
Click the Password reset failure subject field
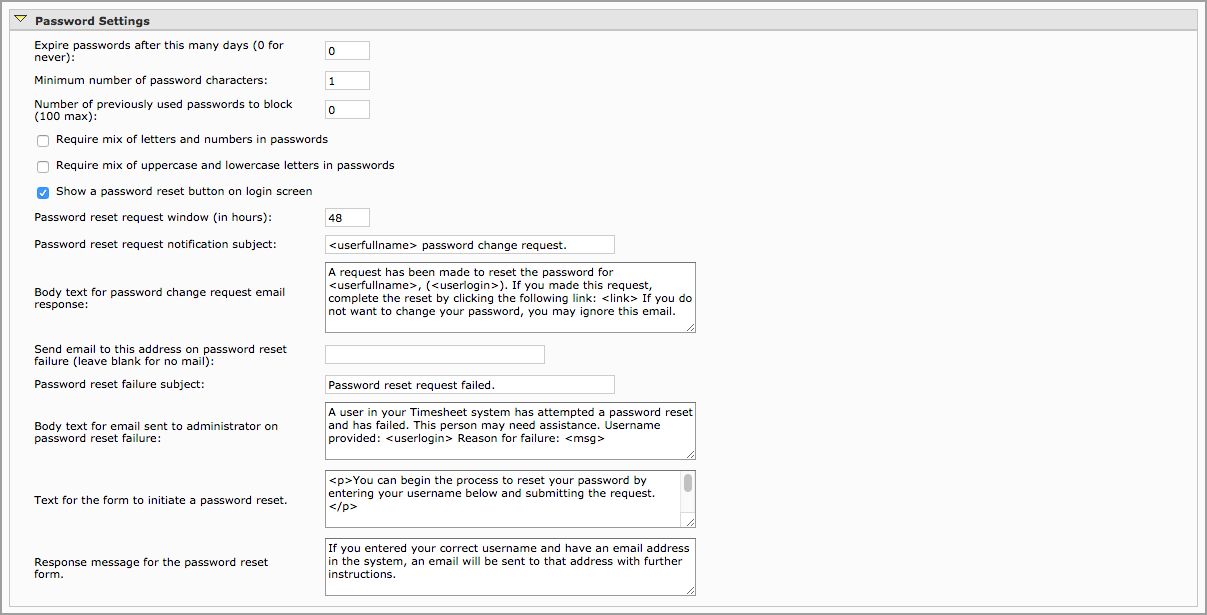469,384
